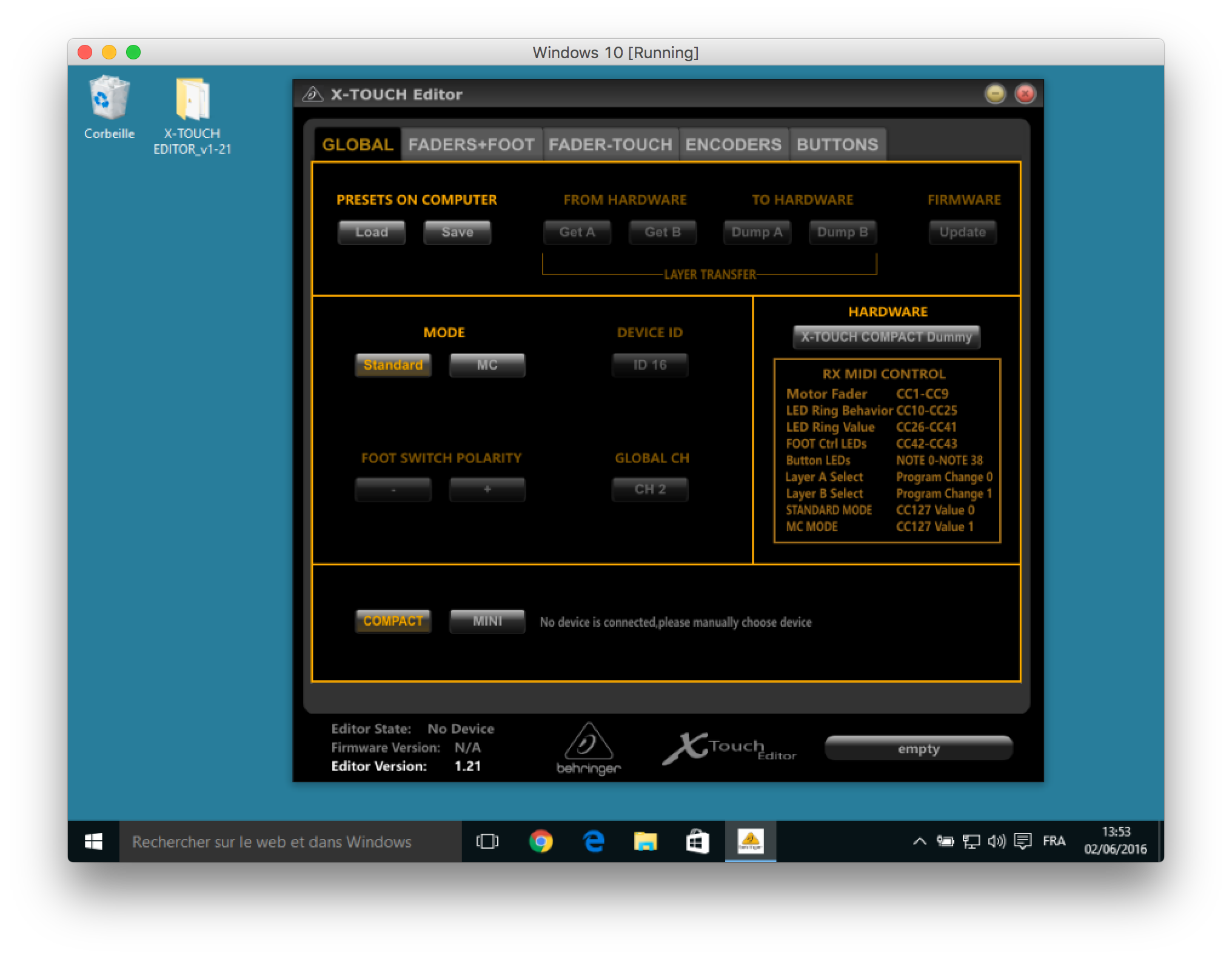This screenshot has width=1232, height=959.
Task: Click the volume speaker tray icon
Action: tap(996, 841)
